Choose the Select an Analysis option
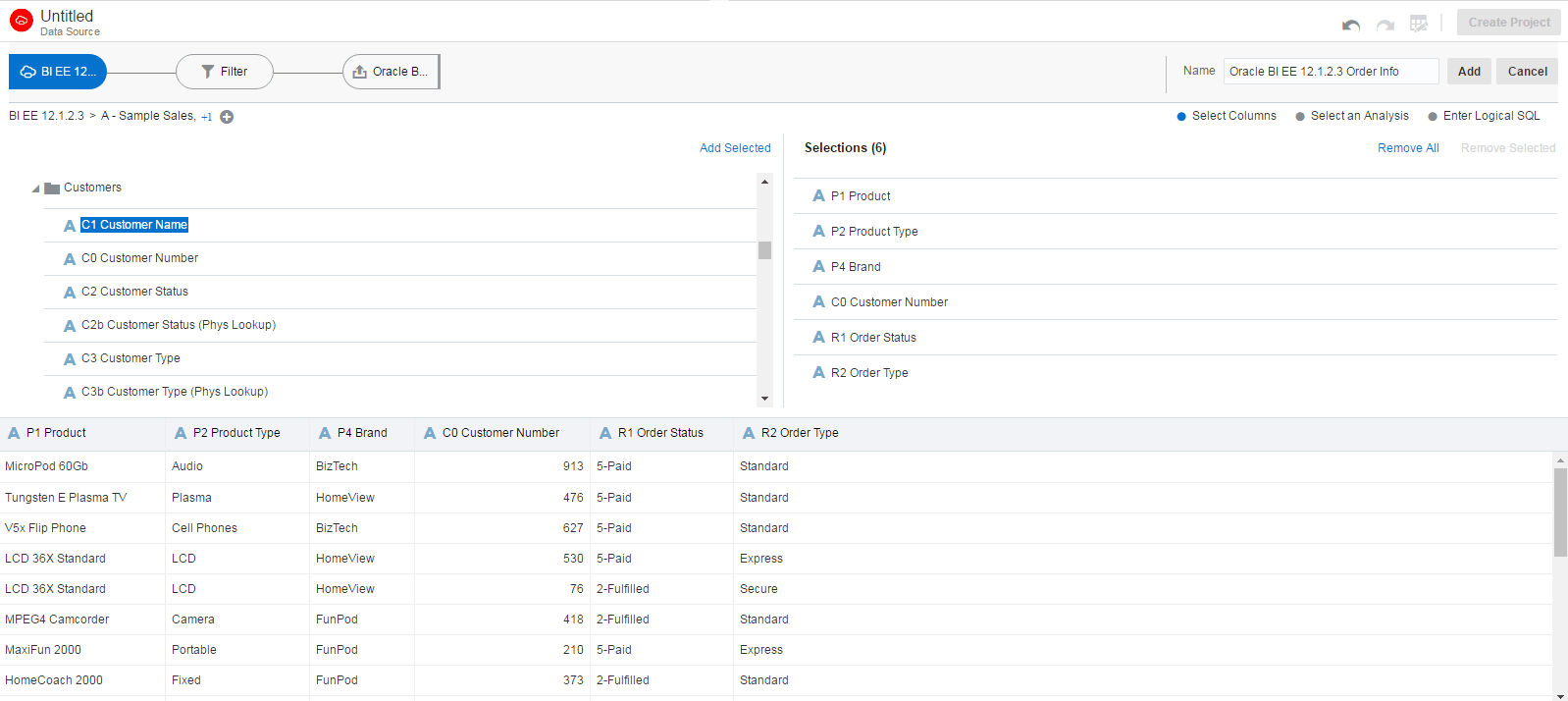Screen dimensions: 1568x701 pyautogui.click(x=1351, y=116)
